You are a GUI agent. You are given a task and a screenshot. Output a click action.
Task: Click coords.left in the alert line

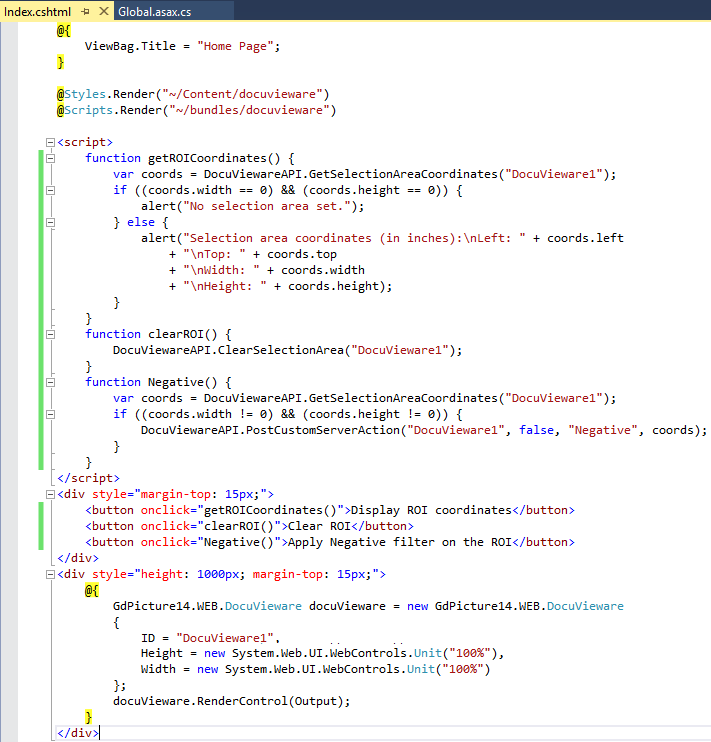tap(585, 238)
